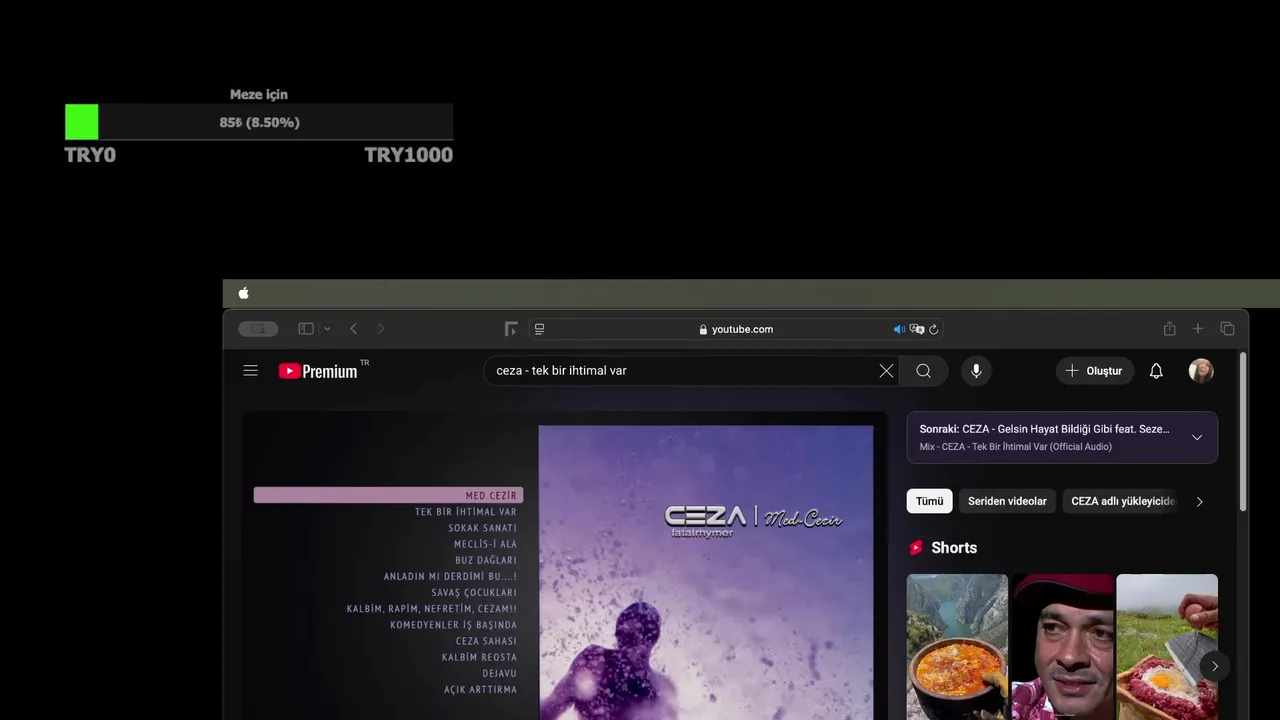The image size is (1280, 720).
Task: Click AÇIK ARTTIRMA in the tracklist
Action: point(480,689)
